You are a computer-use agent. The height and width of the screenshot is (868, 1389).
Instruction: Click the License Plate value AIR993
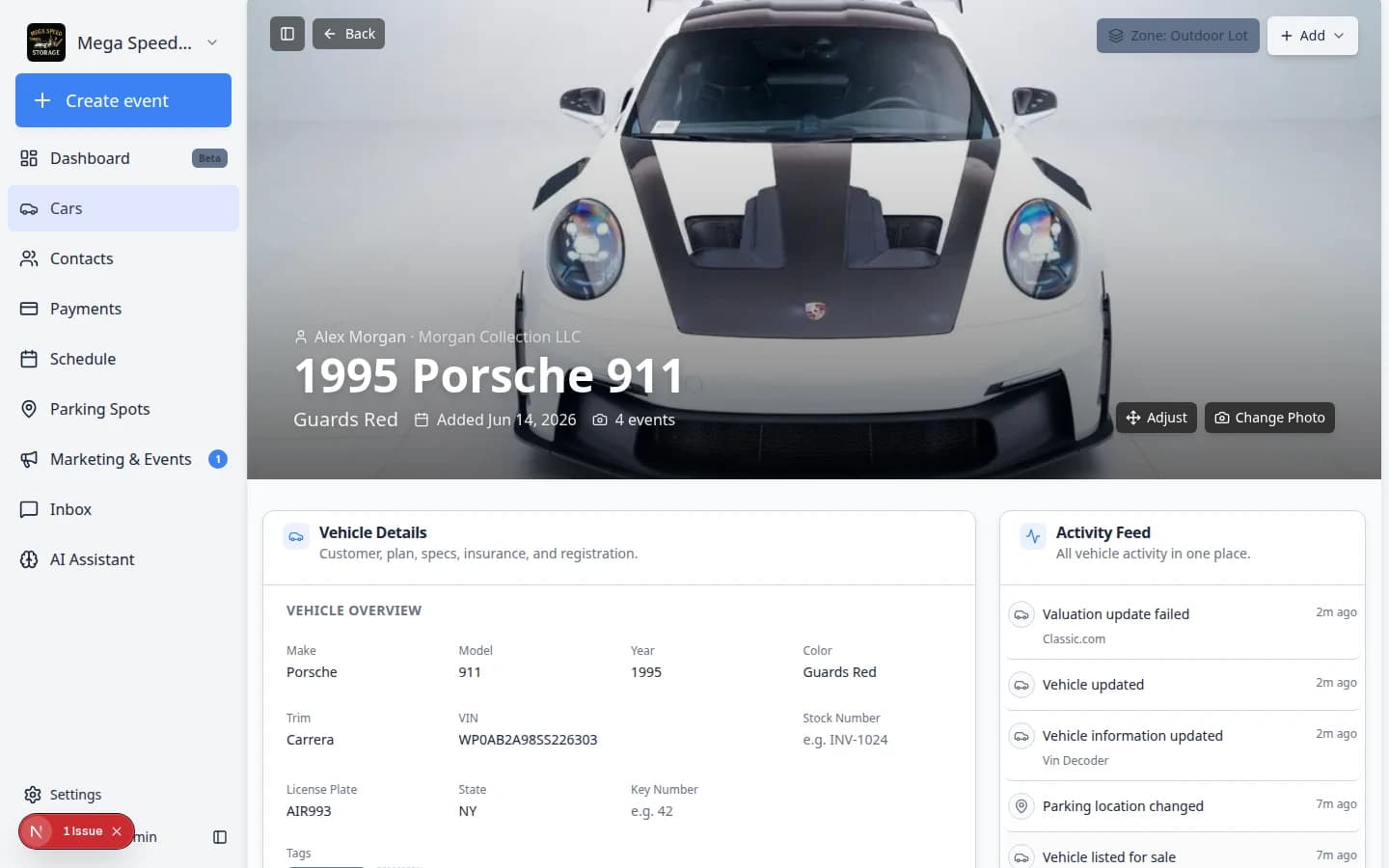click(309, 811)
